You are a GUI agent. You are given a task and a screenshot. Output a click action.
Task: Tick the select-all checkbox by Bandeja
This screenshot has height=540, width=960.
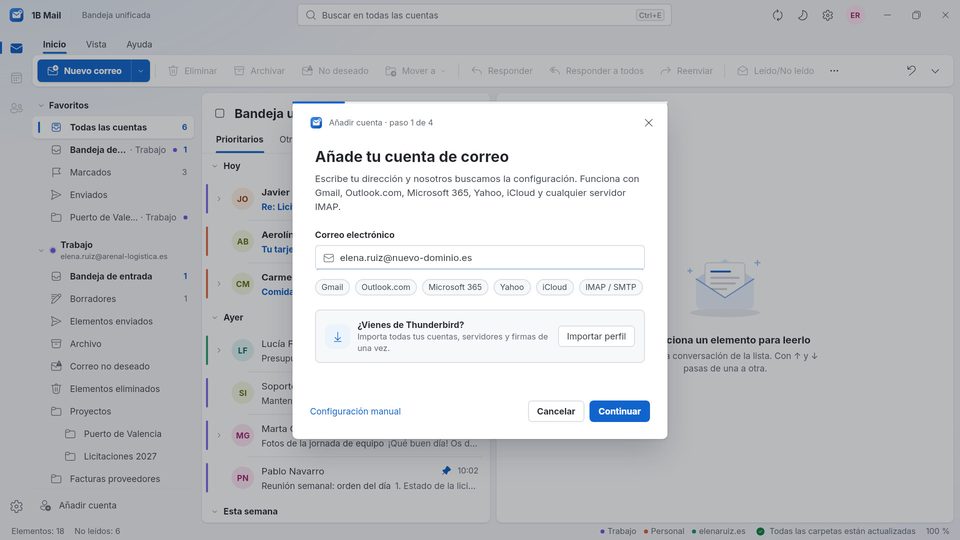point(220,113)
